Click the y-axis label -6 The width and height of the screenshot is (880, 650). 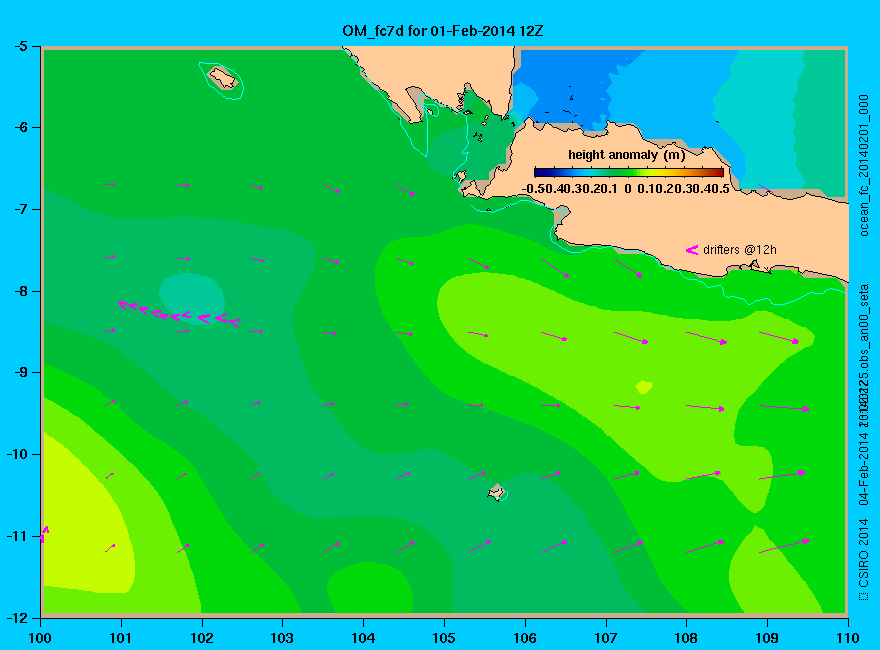(x=20, y=127)
